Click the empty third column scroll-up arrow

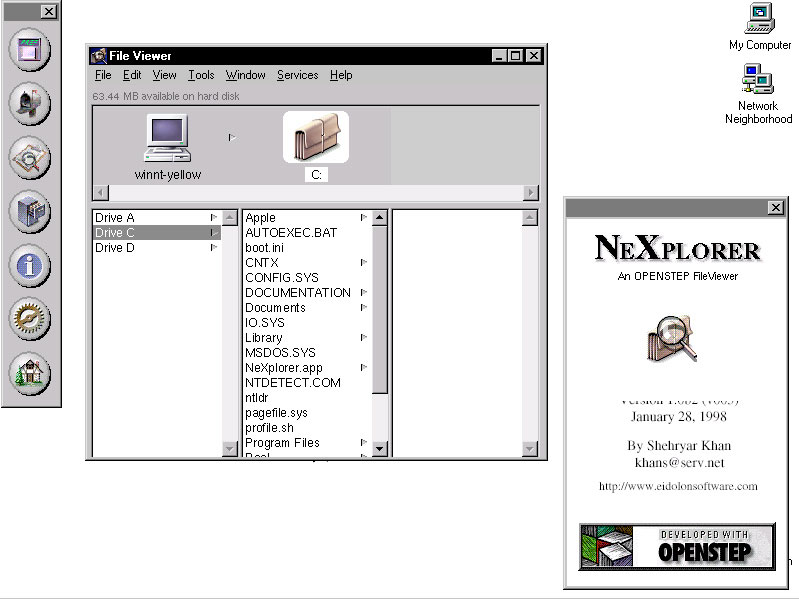tap(529, 218)
